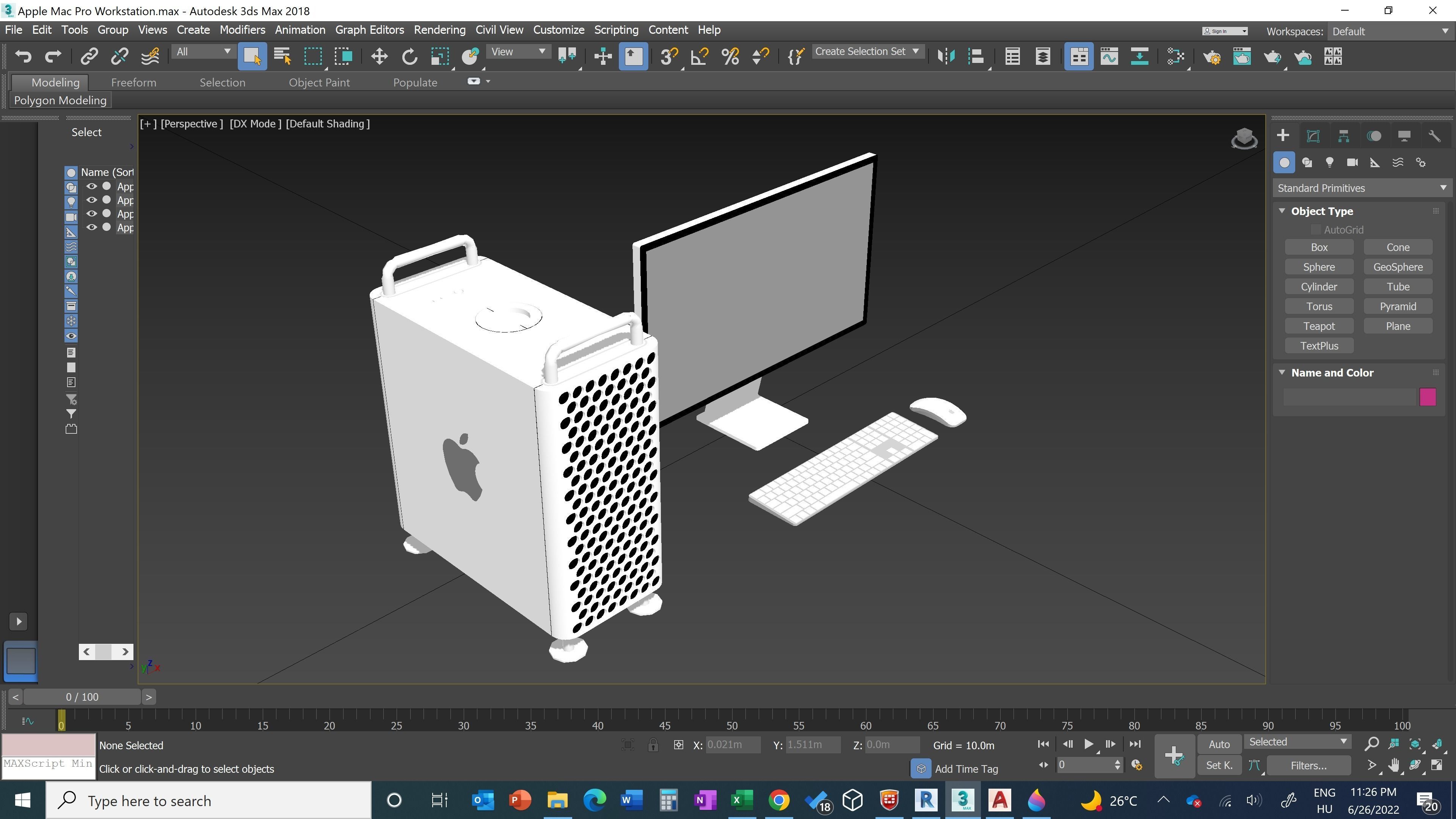Switch to the Hierarchy command panel
This screenshot has height=819, width=1456.
tap(1343, 136)
